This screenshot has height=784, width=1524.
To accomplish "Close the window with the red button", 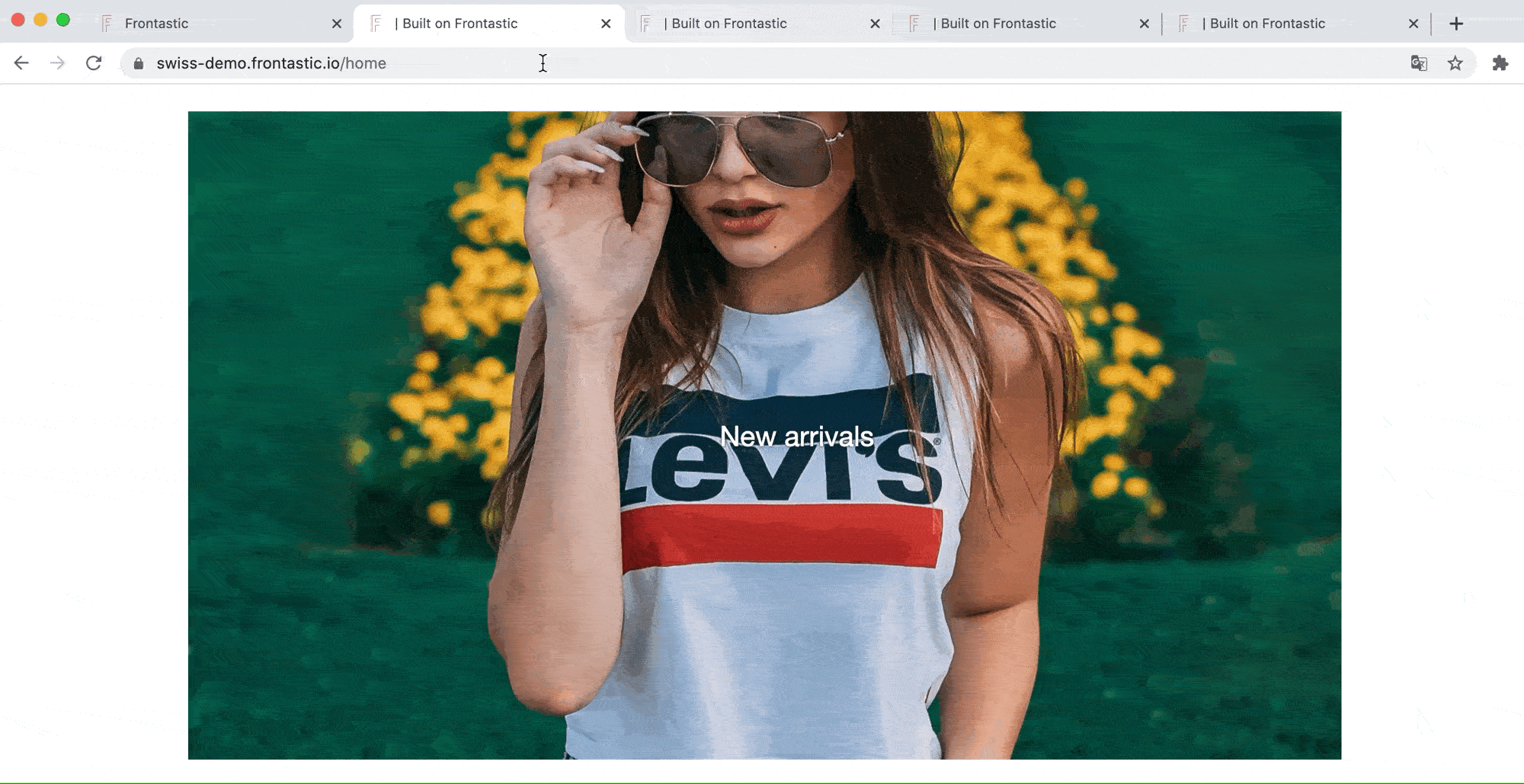I will (18, 20).
